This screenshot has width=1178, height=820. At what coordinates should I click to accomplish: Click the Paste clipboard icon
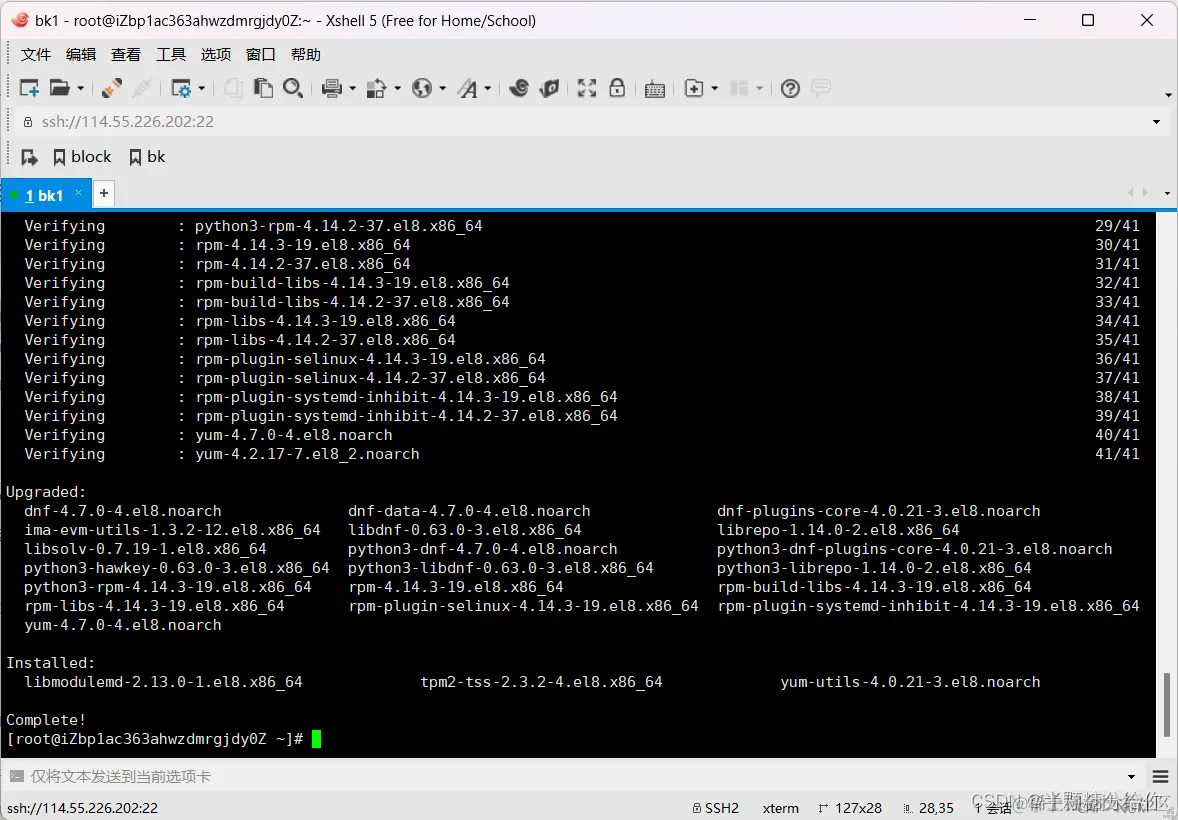click(x=263, y=89)
